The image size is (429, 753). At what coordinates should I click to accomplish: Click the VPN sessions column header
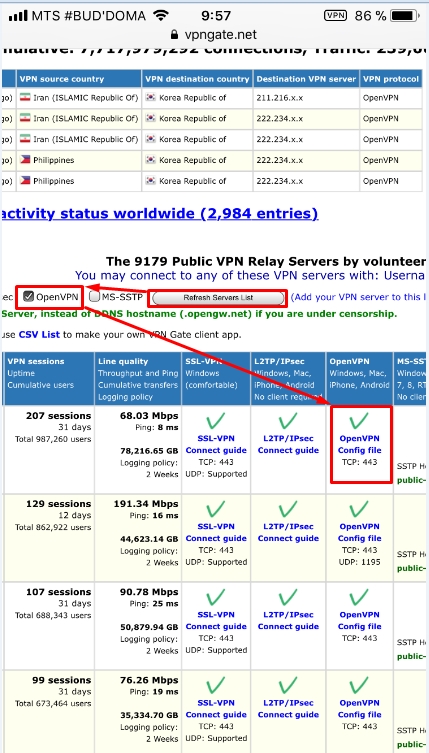49,379
